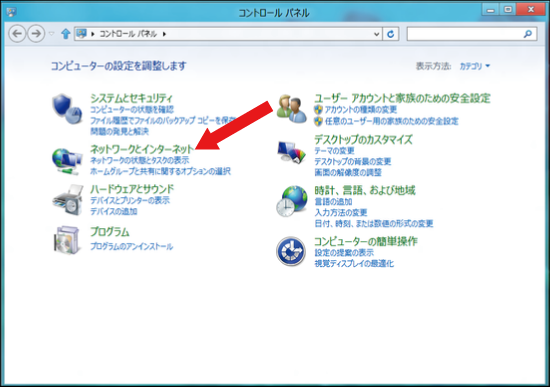
Task: Expand the breadcrumb arrow after コントロール パネル
Action: pyautogui.click(x=164, y=34)
